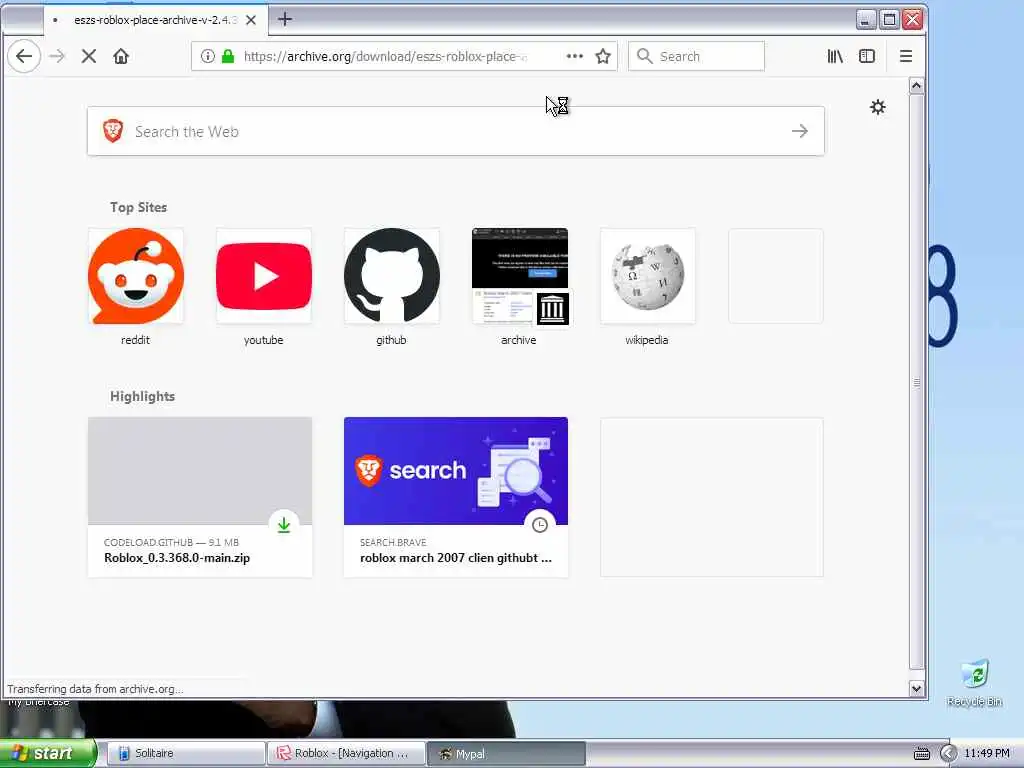The height and width of the screenshot is (768, 1024).
Task: Click the system tray keyboard icon
Action: click(x=921, y=754)
